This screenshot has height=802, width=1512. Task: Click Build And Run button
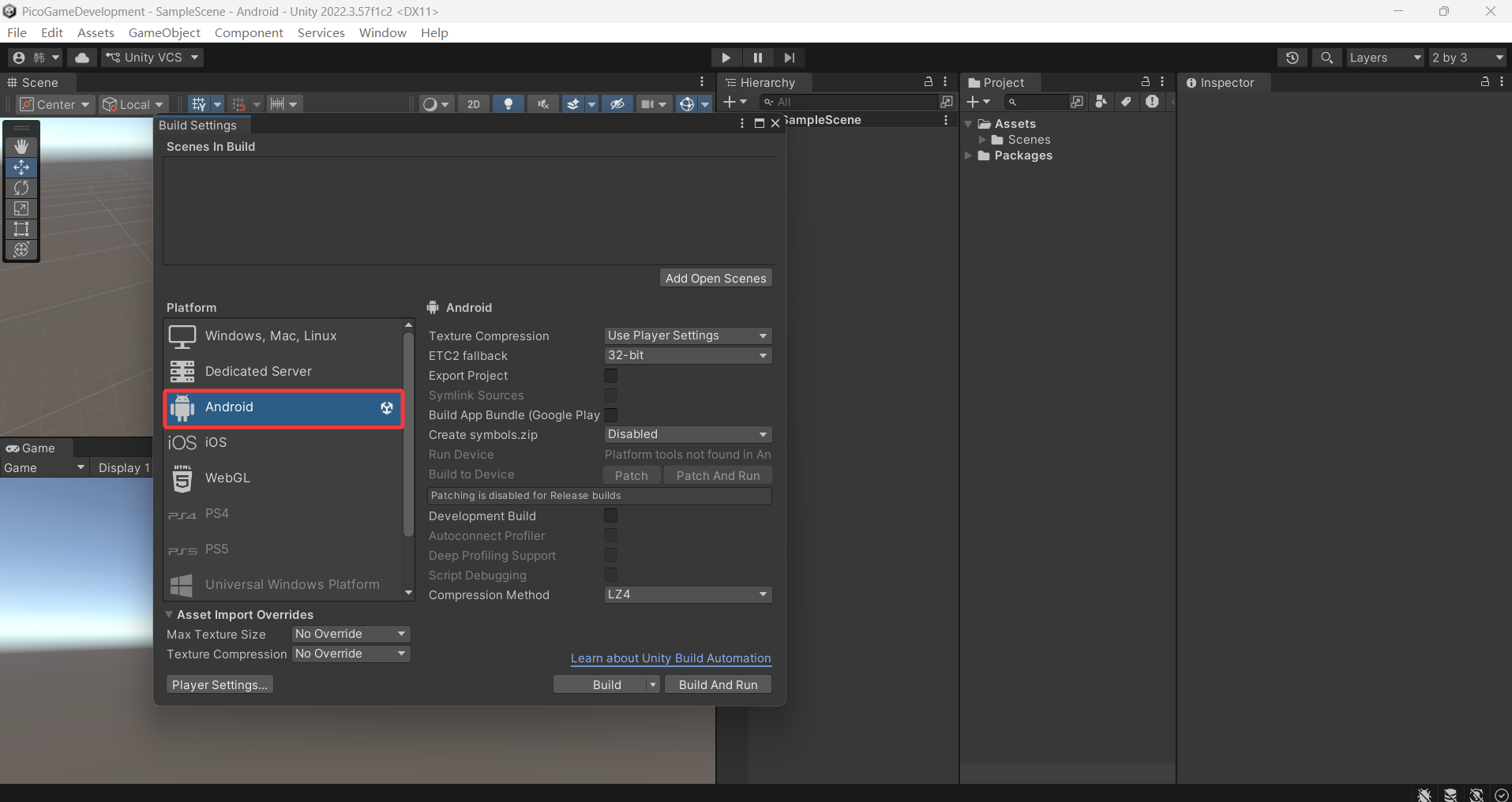pyautogui.click(x=718, y=685)
